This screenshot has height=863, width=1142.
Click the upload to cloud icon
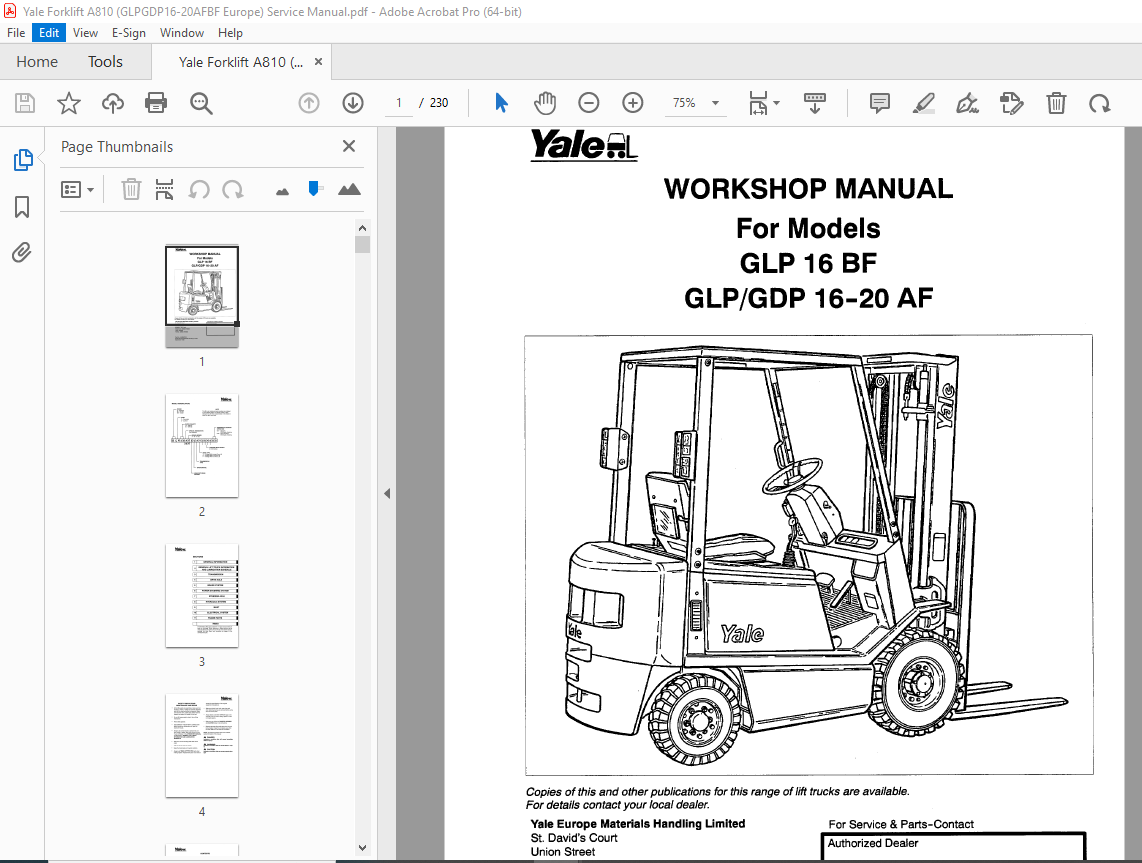(x=113, y=103)
